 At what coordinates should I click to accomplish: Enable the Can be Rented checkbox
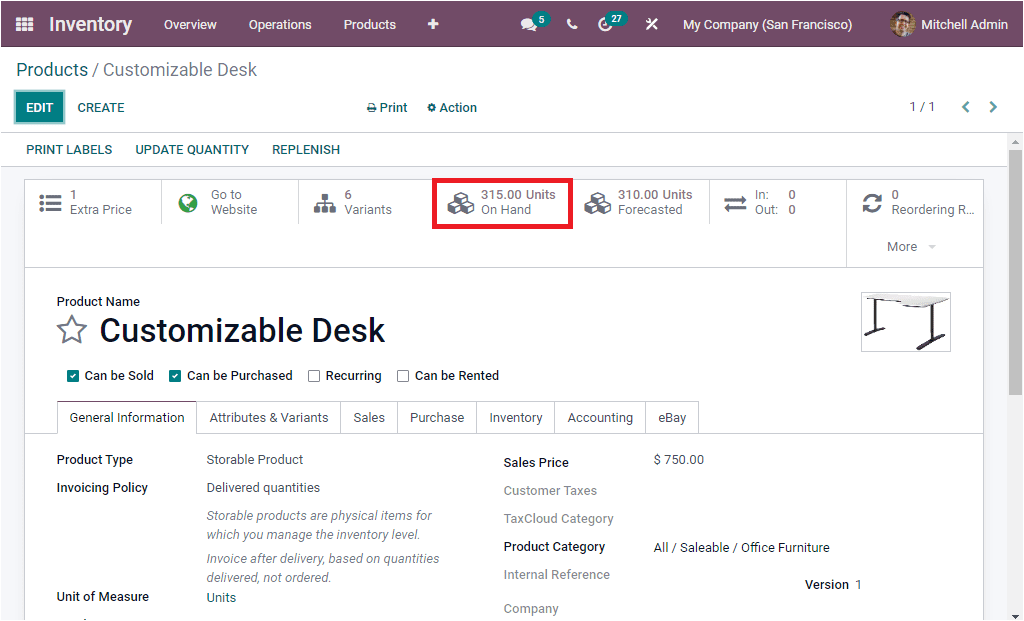pos(402,375)
